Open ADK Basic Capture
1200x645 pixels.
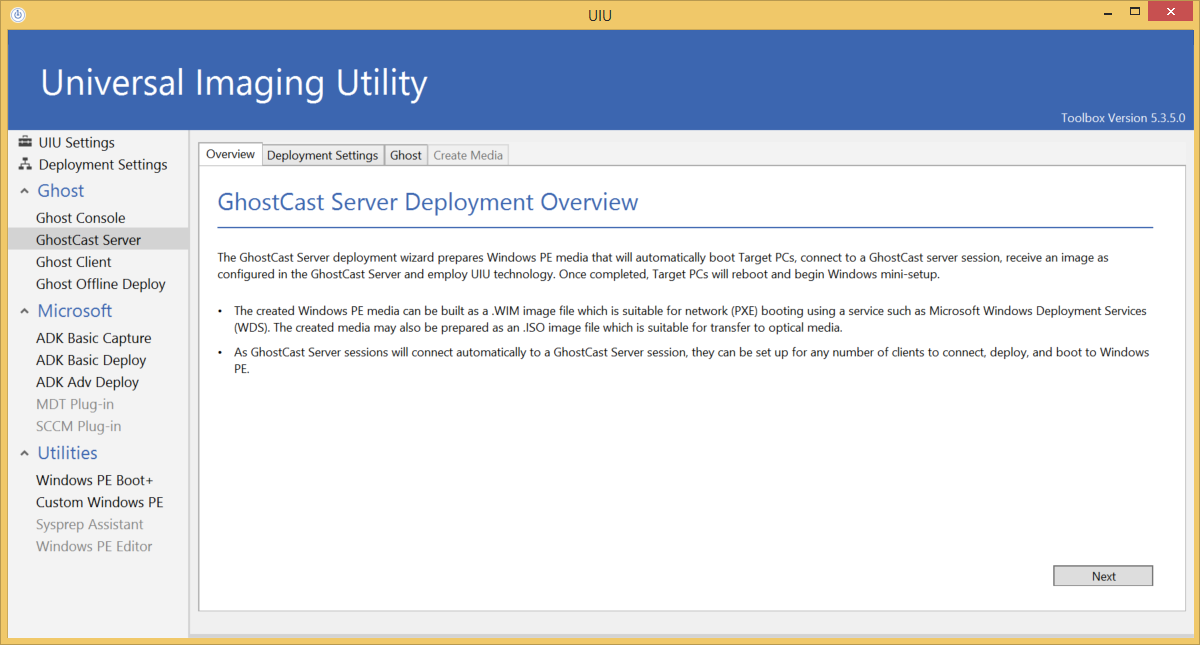94,338
